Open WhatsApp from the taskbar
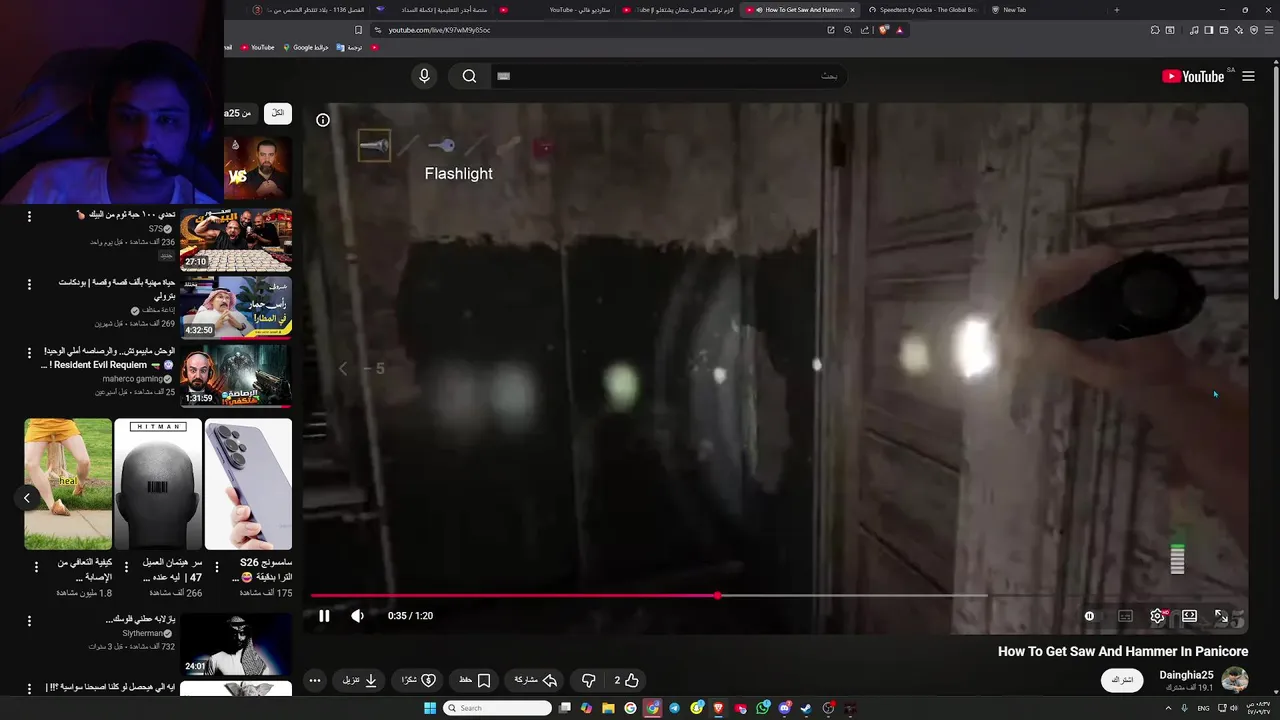1280x720 pixels. [x=763, y=708]
